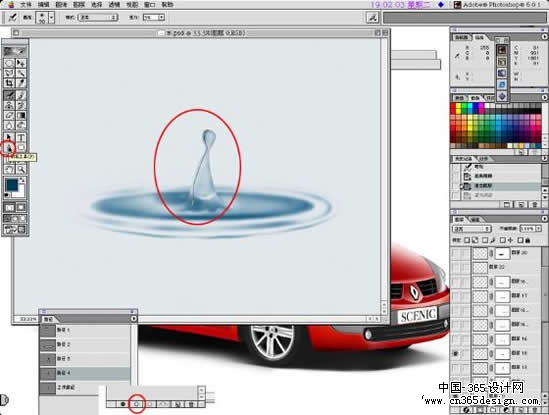Select the Zoom magnifier tool
Viewport: 549px width, 415px height.
21,170
